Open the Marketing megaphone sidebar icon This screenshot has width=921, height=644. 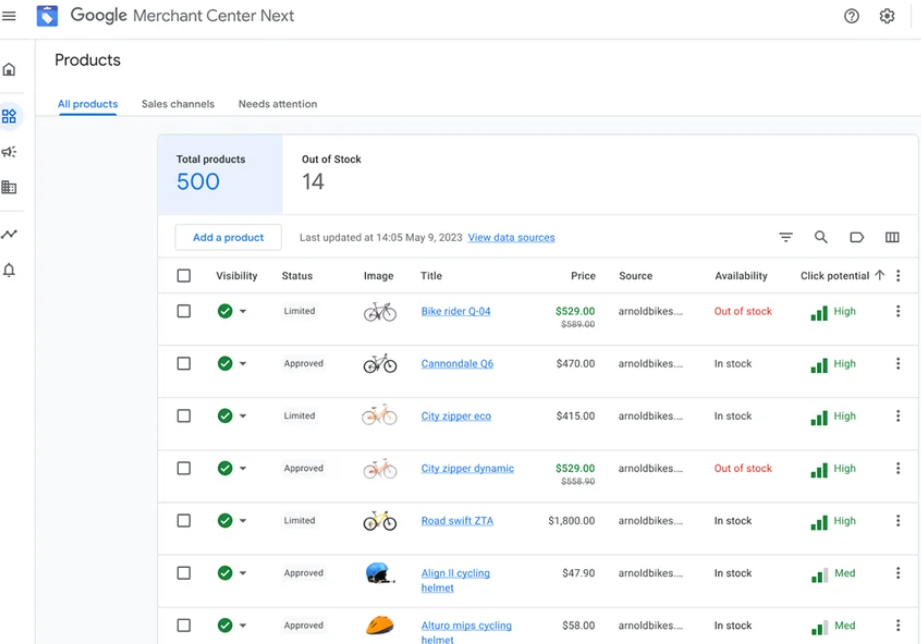coord(9,152)
